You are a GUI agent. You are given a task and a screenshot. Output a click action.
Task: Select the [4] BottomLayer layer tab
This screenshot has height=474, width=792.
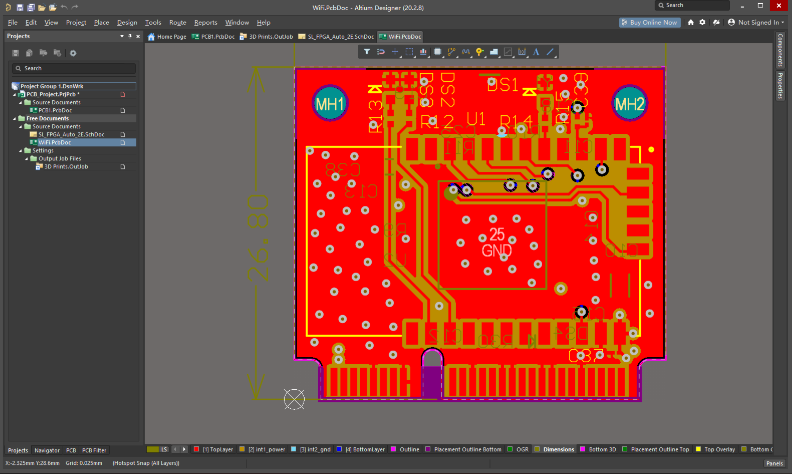tap(361, 449)
